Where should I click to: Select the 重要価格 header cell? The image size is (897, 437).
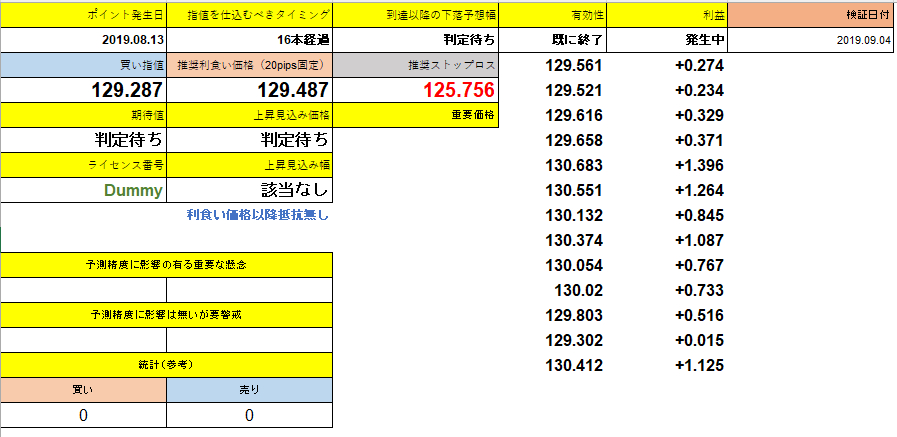(416, 115)
